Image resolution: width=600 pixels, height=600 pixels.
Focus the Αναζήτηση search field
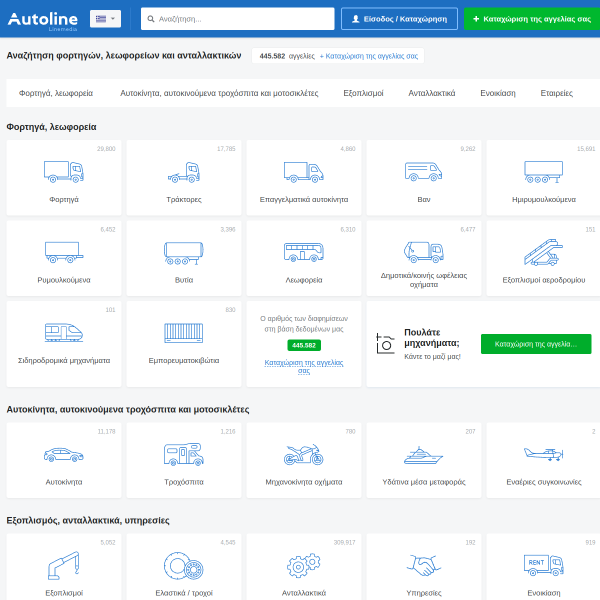(x=238, y=19)
